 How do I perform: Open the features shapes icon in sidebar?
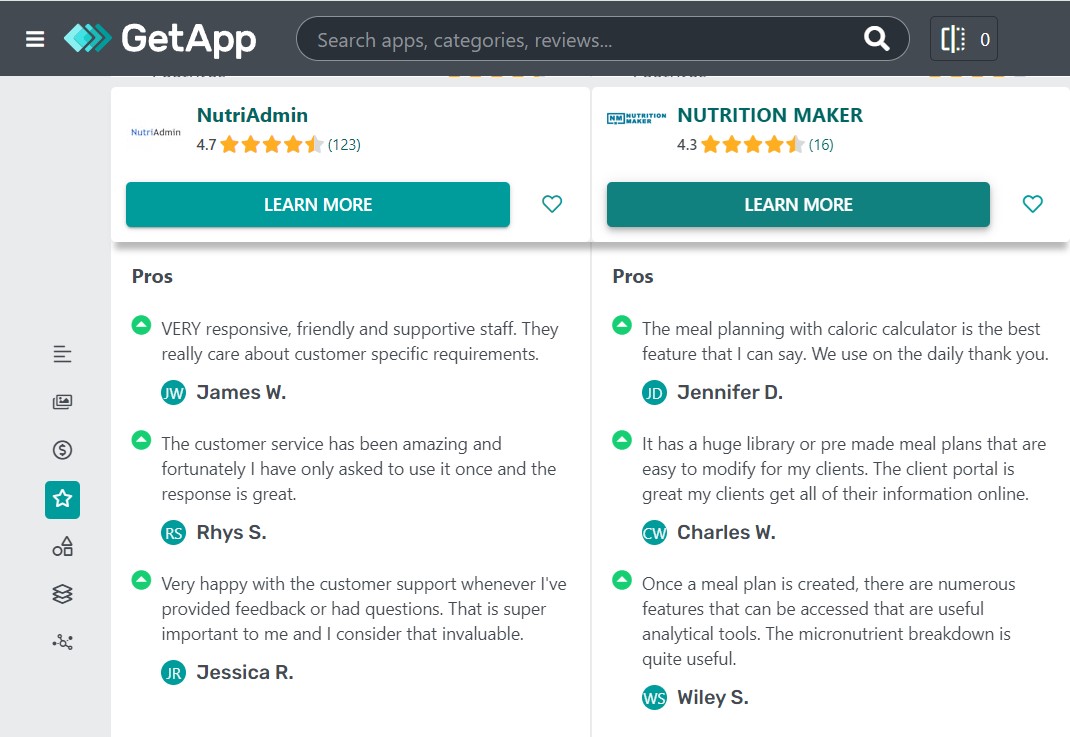[x=61, y=546]
